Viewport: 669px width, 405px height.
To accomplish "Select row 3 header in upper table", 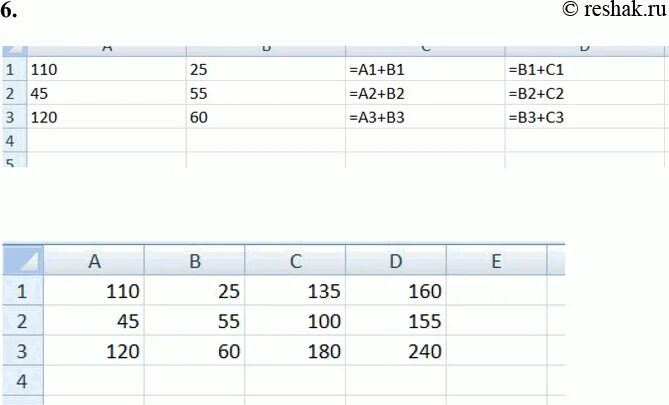I will coord(15,117).
